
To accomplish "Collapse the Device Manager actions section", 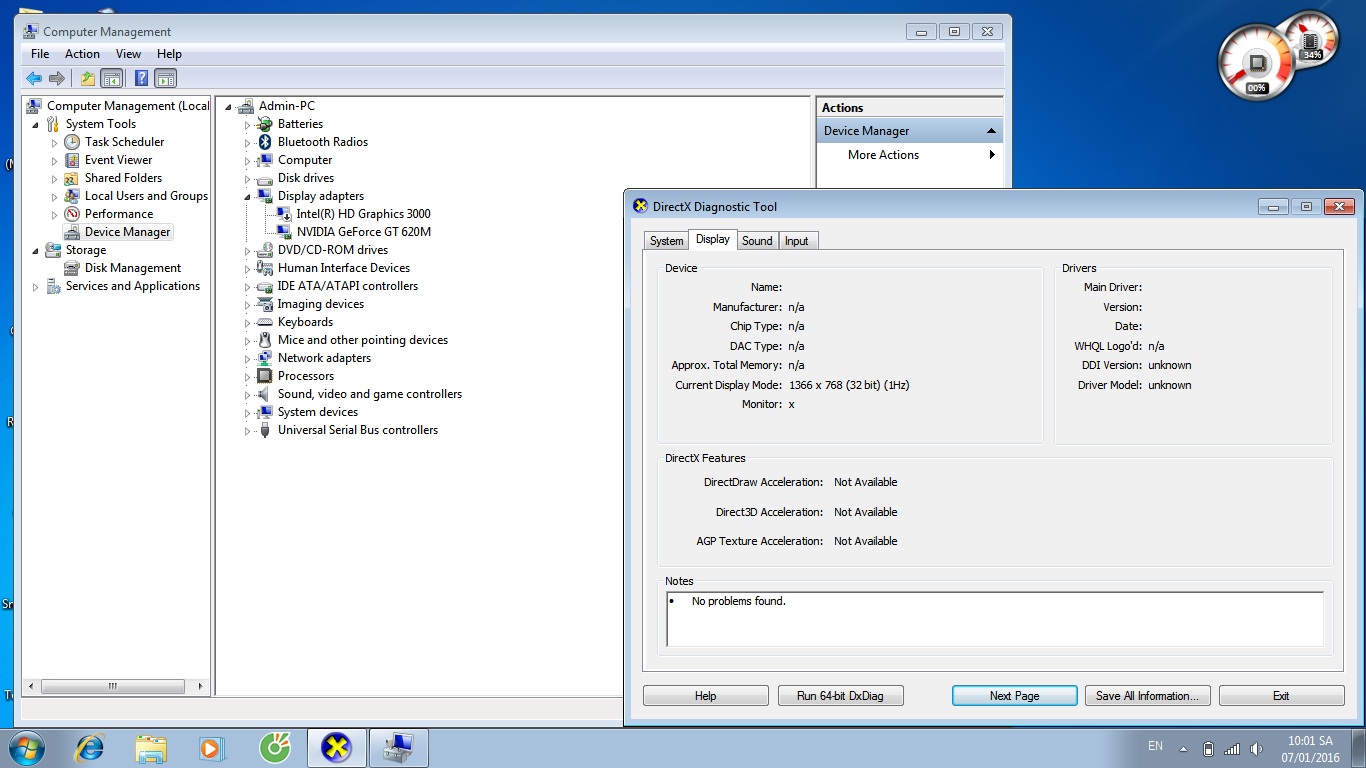I will coord(991,131).
